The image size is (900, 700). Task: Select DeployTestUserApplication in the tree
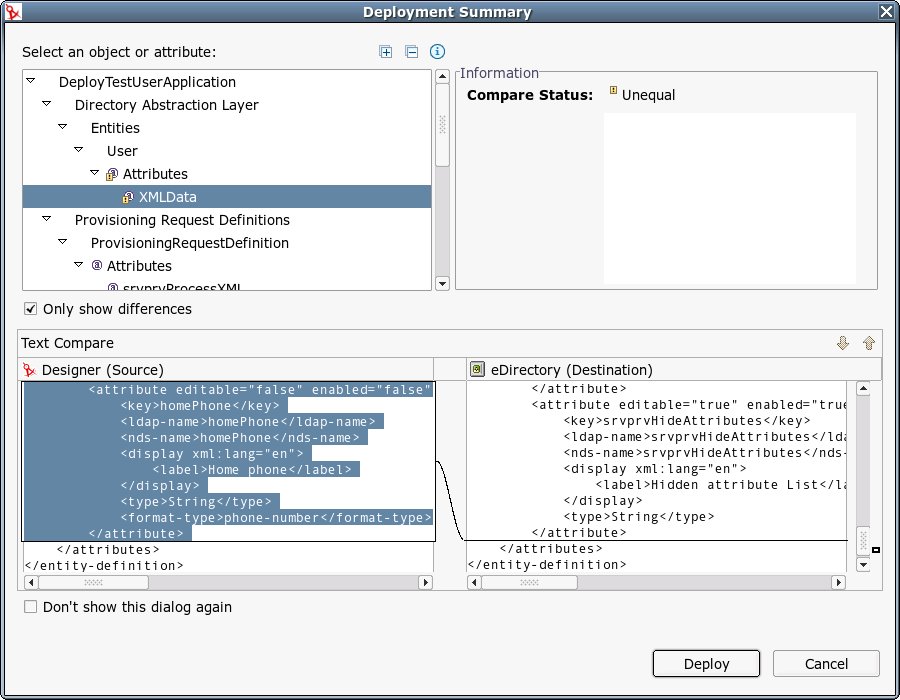pyautogui.click(x=147, y=82)
